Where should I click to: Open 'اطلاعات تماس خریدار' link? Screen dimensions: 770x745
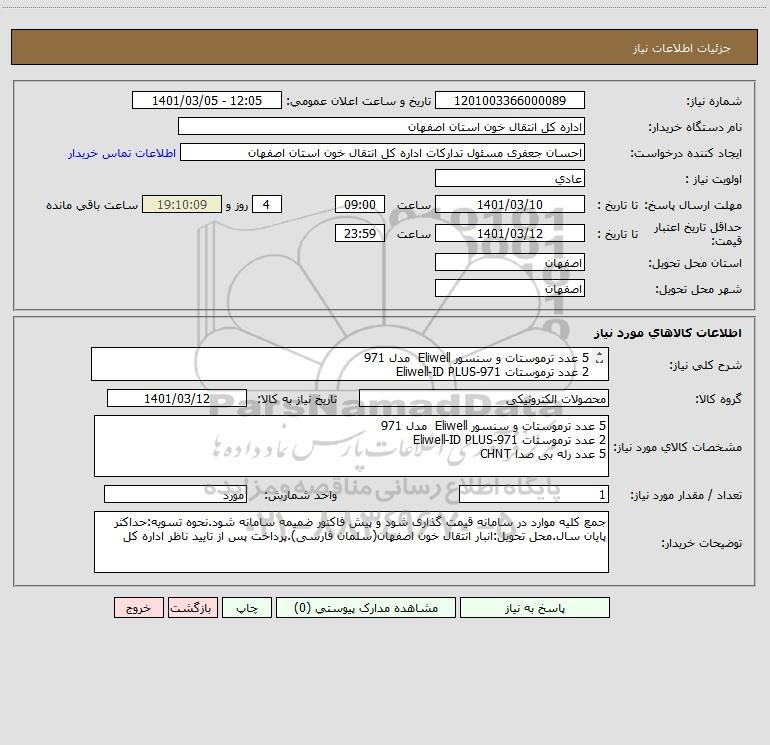tap(122, 153)
